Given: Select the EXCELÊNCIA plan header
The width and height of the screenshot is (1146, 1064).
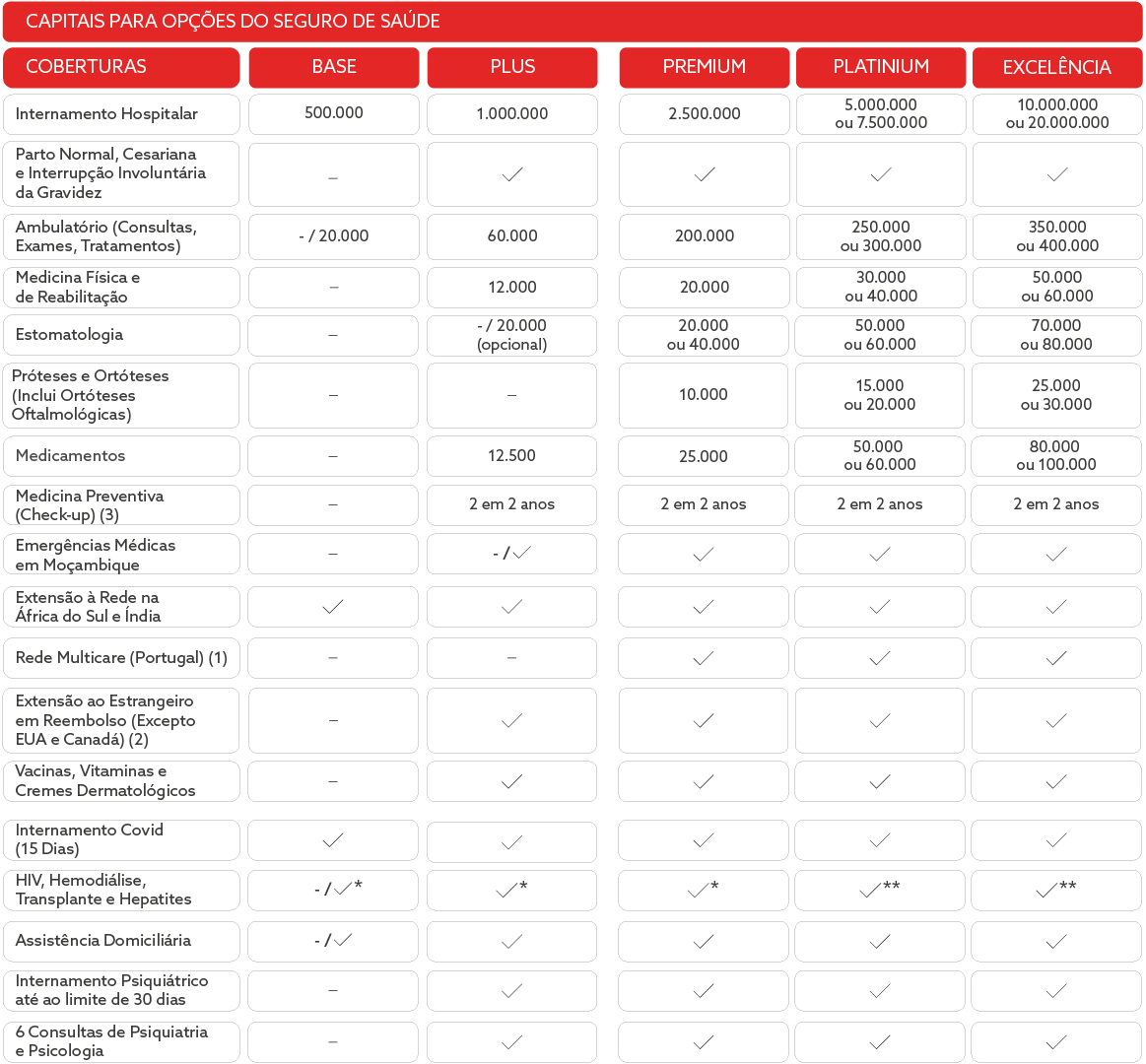Looking at the screenshot, I should point(1057,67).
